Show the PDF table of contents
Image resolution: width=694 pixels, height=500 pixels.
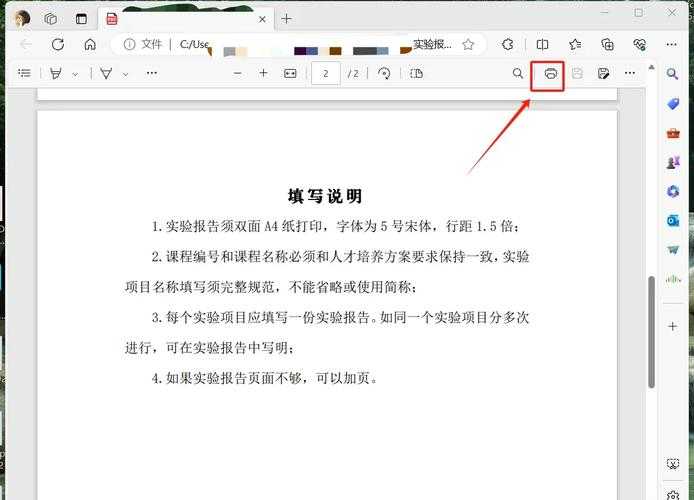point(24,73)
